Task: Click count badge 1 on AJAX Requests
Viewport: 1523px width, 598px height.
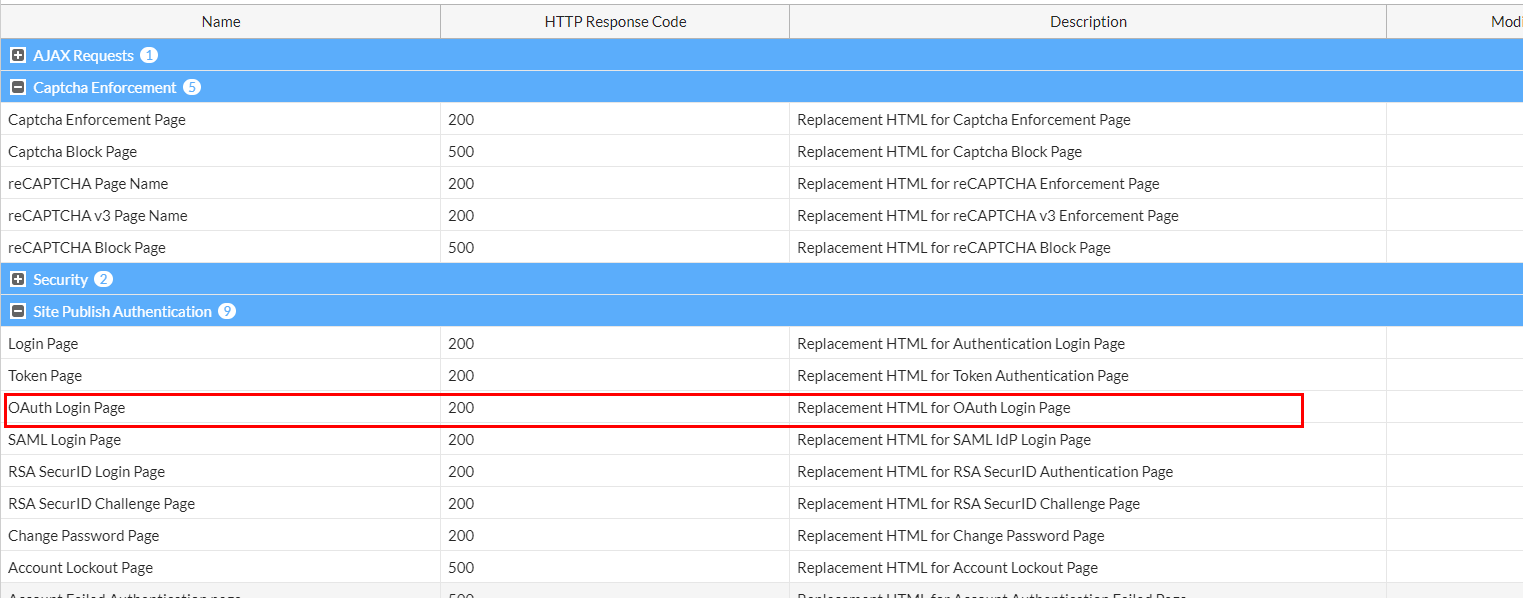Action: tap(149, 56)
